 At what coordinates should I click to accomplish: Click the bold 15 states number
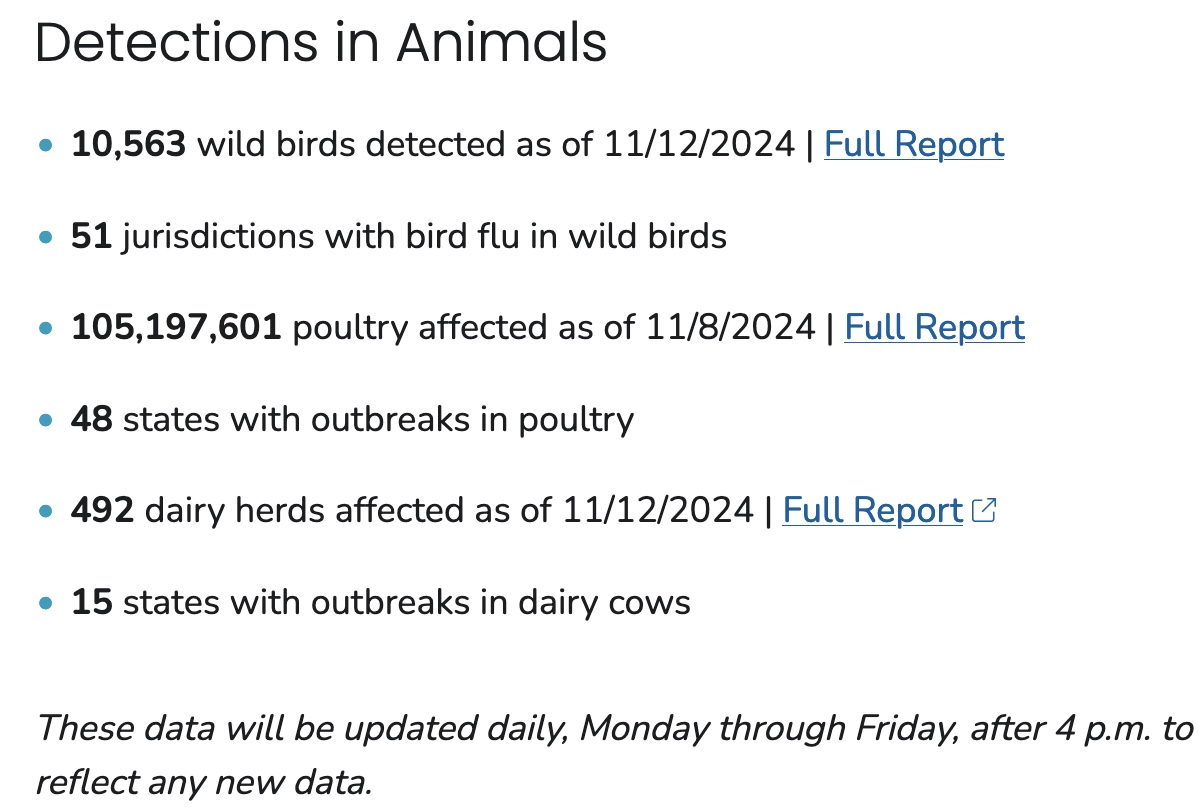[91, 603]
